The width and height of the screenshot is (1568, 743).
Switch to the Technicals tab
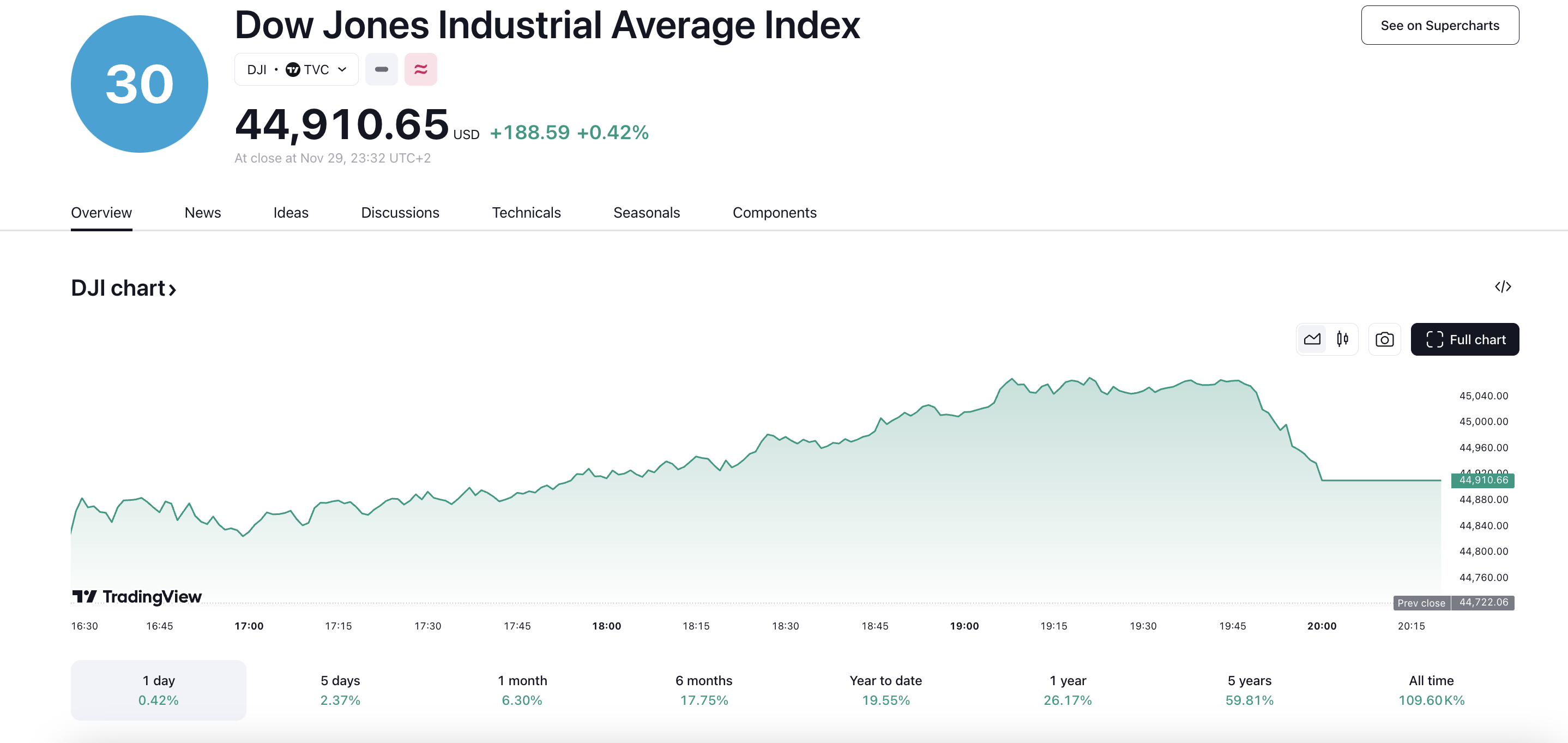(x=526, y=213)
